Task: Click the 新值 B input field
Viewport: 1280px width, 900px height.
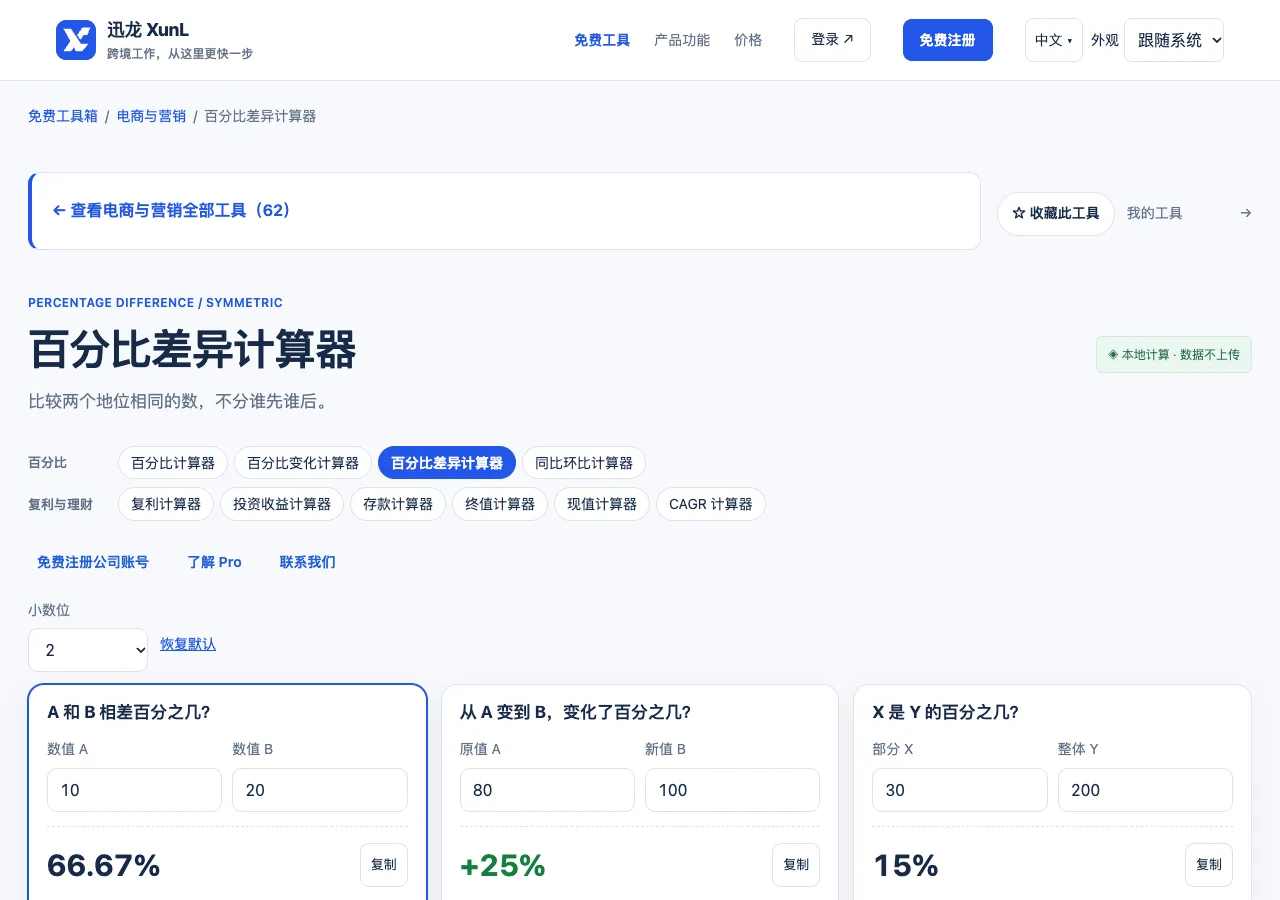Action: [732, 790]
